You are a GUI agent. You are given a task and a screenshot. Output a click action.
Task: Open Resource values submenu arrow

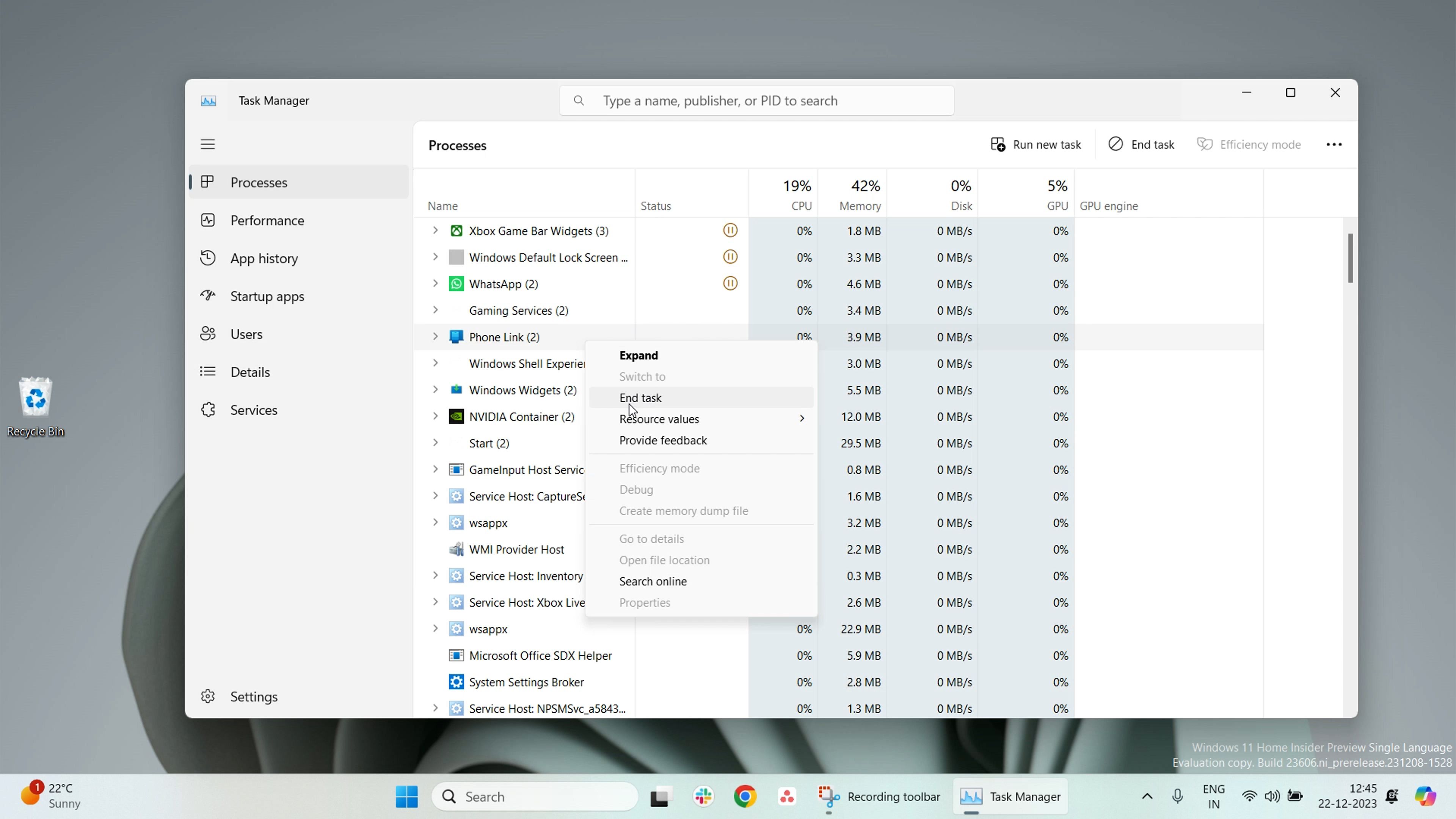coord(802,419)
